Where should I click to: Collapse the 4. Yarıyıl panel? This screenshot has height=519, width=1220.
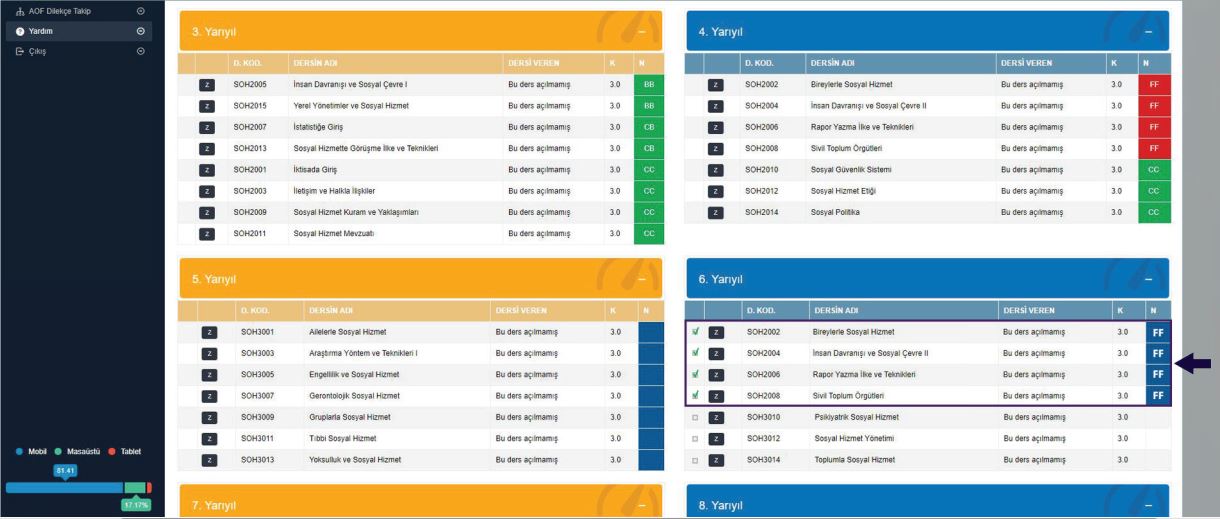[1147, 34]
